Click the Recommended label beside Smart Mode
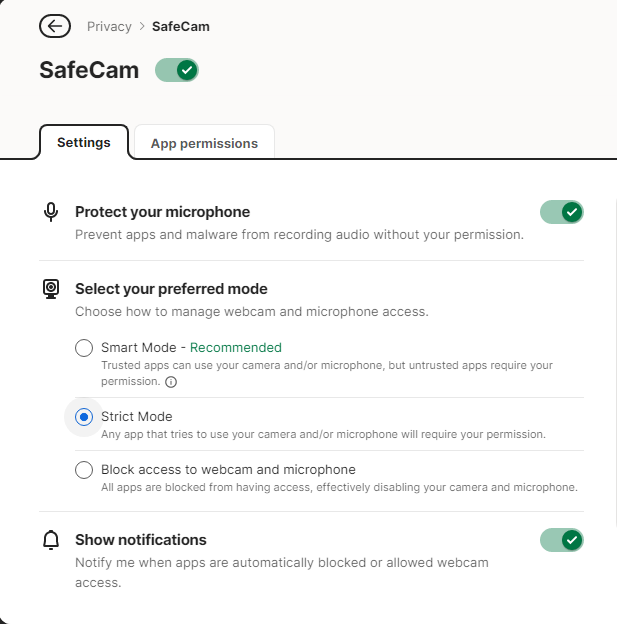Viewport: 617px width, 624px height. pyautogui.click(x=236, y=348)
